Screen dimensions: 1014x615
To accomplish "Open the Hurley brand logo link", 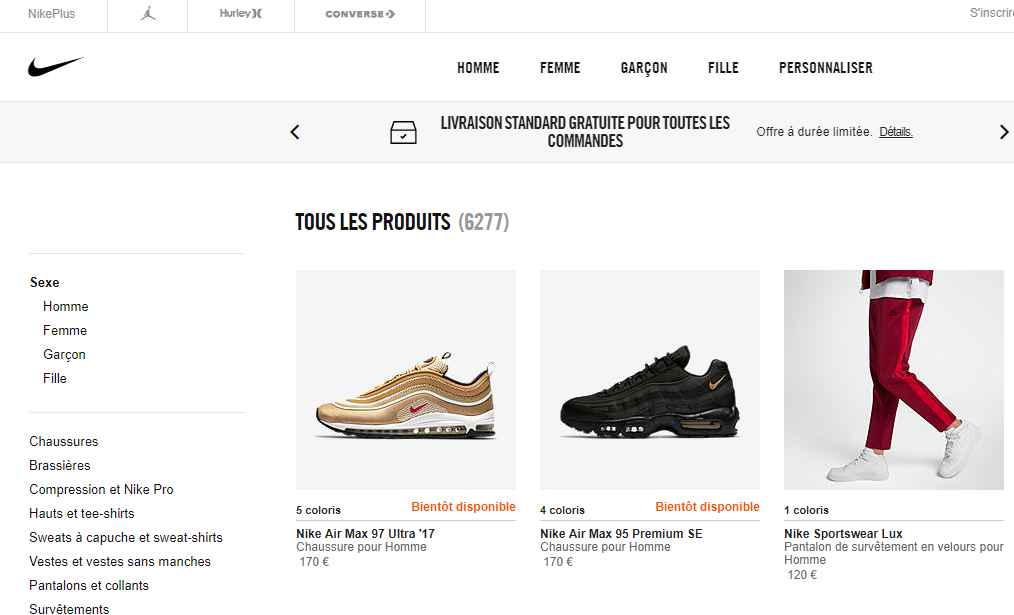I will coord(241,14).
